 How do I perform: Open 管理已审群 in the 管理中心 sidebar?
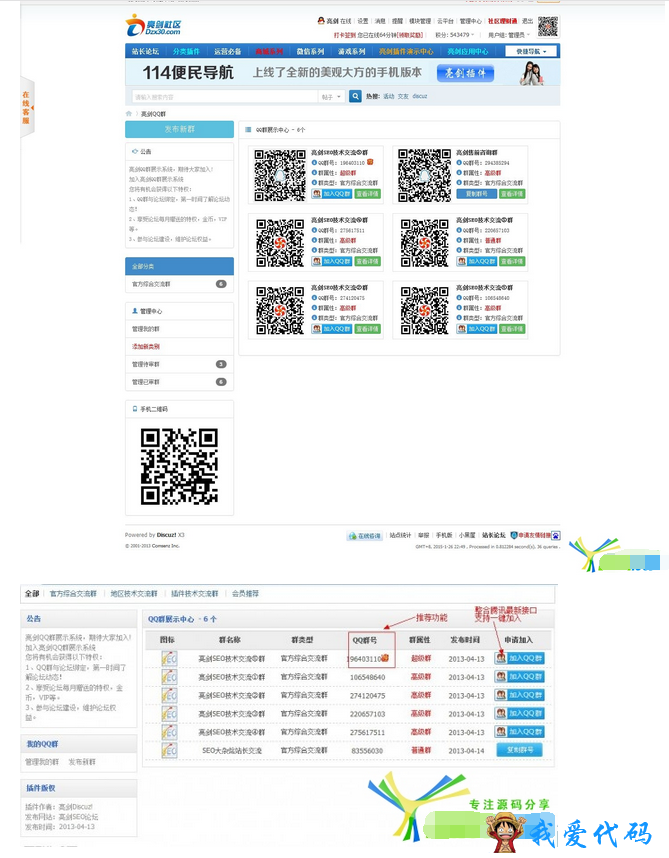179,382
